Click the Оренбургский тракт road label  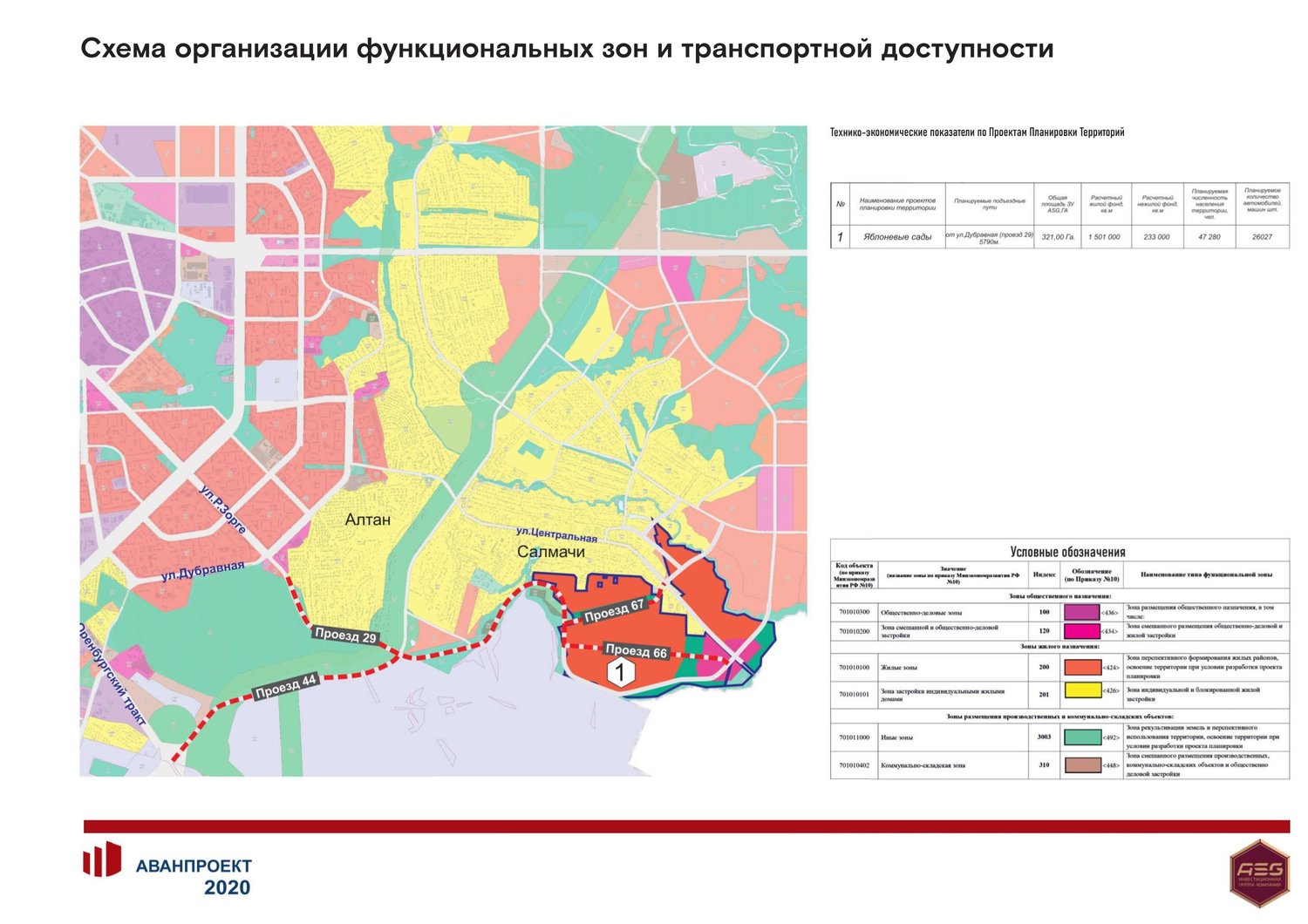(113, 675)
